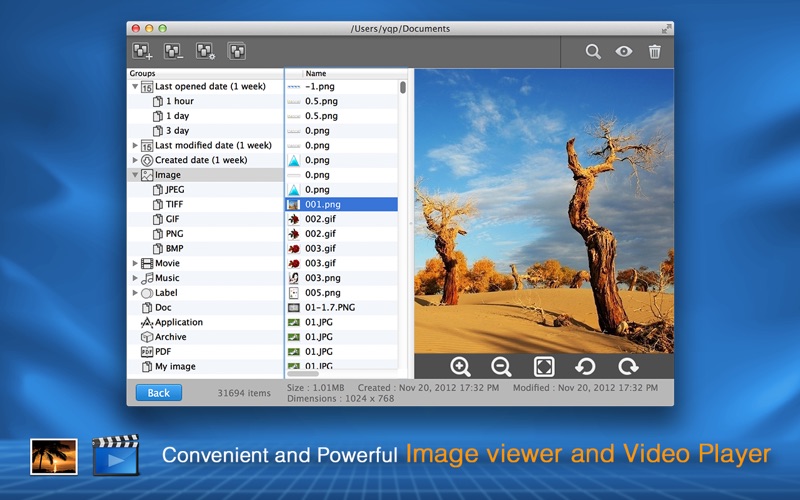This screenshot has height=500, width=800.
Task: Collapse the Last opened date group
Action: coord(135,87)
